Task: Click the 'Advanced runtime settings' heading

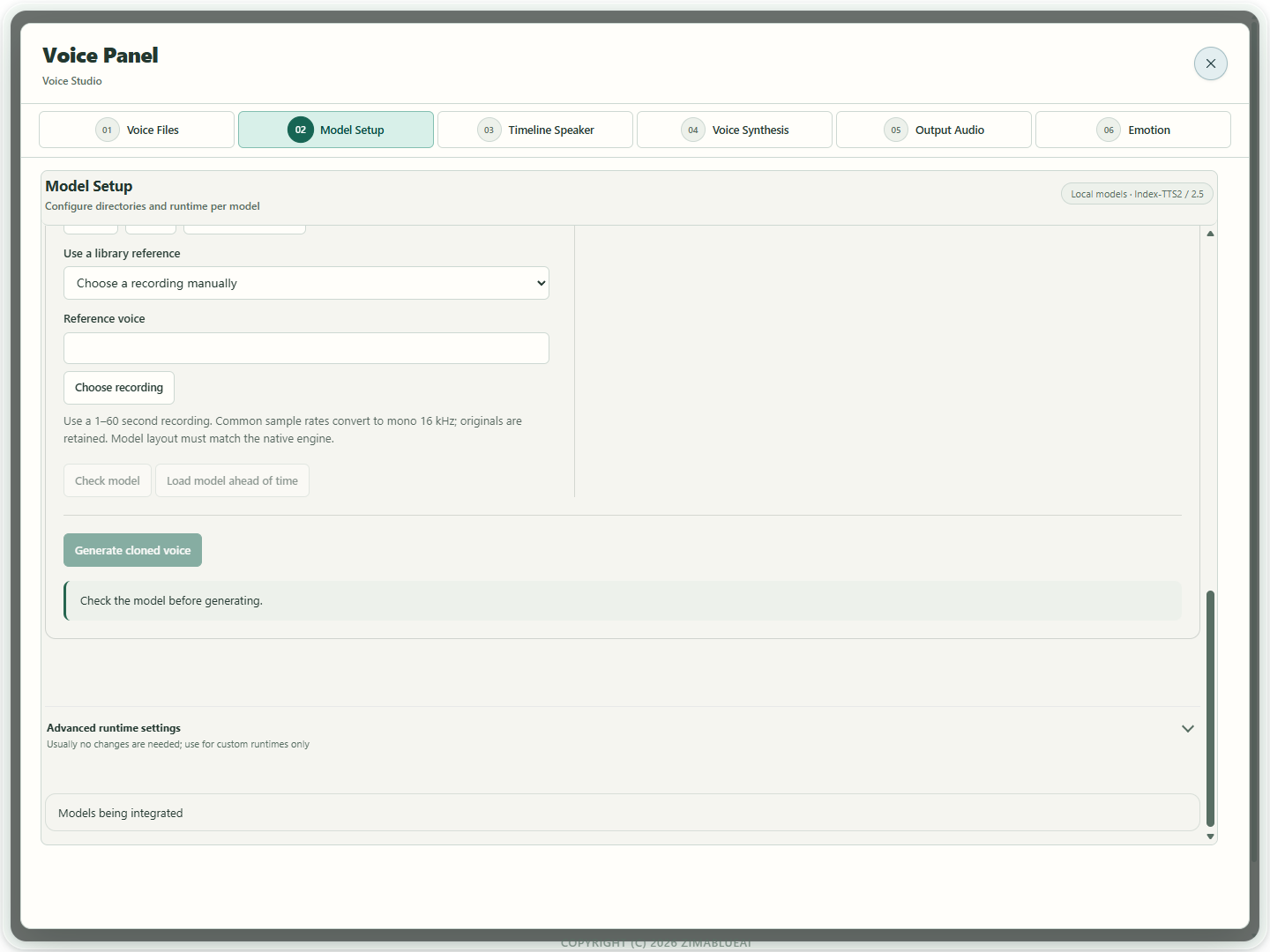Action: point(114,728)
